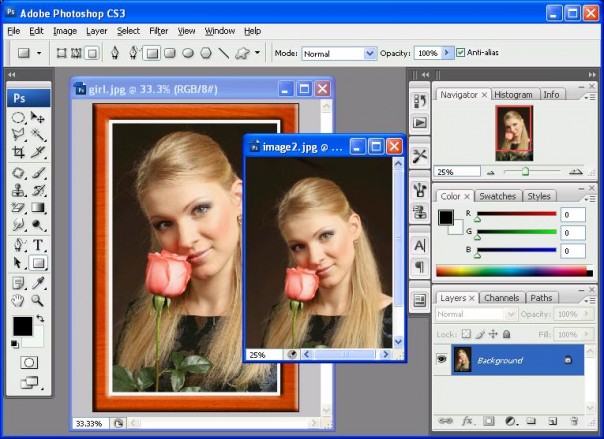Pick the Lasso tool
The image size is (604, 439).
tap(18, 135)
